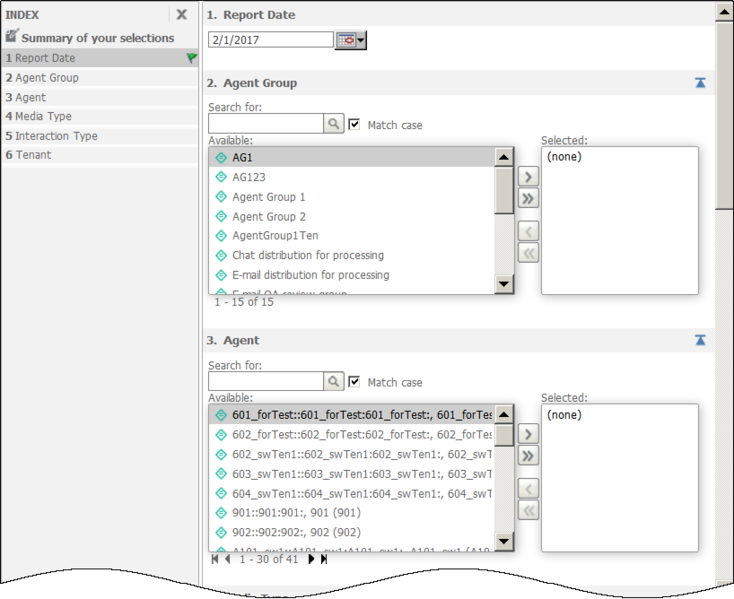Image resolution: width=734 pixels, height=599 pixels.
Task: Click the up arrow of Agent list scrollbar
Action: (504, 415)
